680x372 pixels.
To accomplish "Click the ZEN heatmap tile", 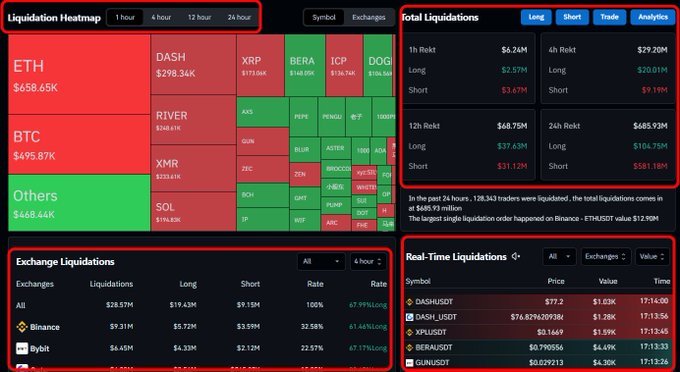I will 304,174.
